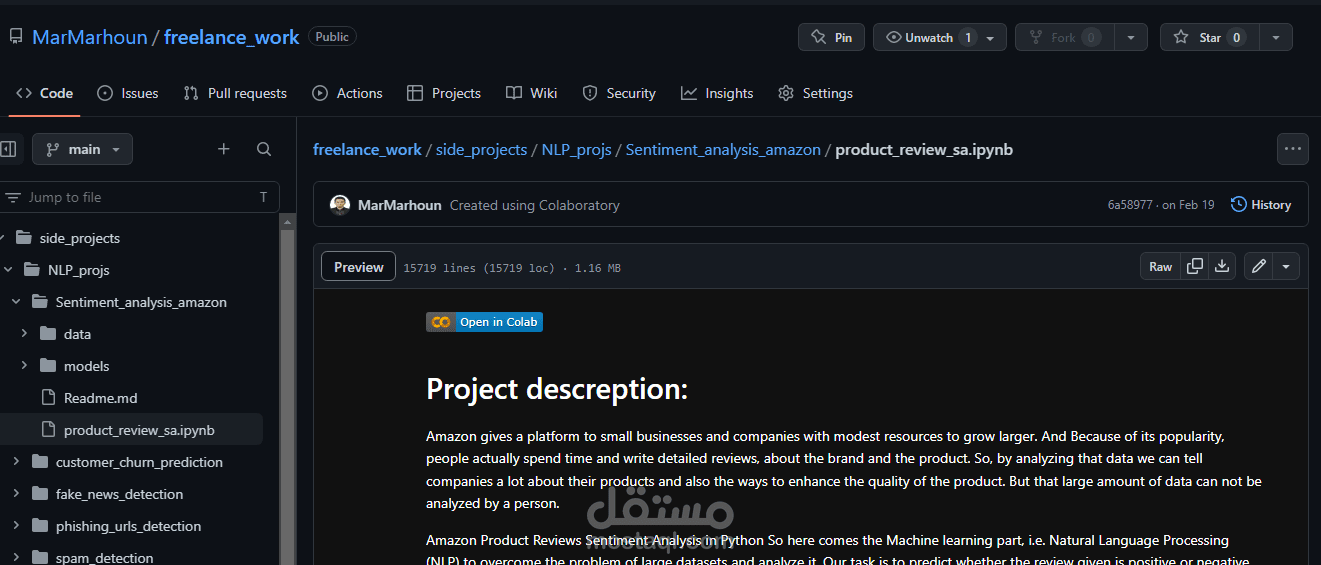
Task: Click the data folder icon
Action: tap(48, 334)
